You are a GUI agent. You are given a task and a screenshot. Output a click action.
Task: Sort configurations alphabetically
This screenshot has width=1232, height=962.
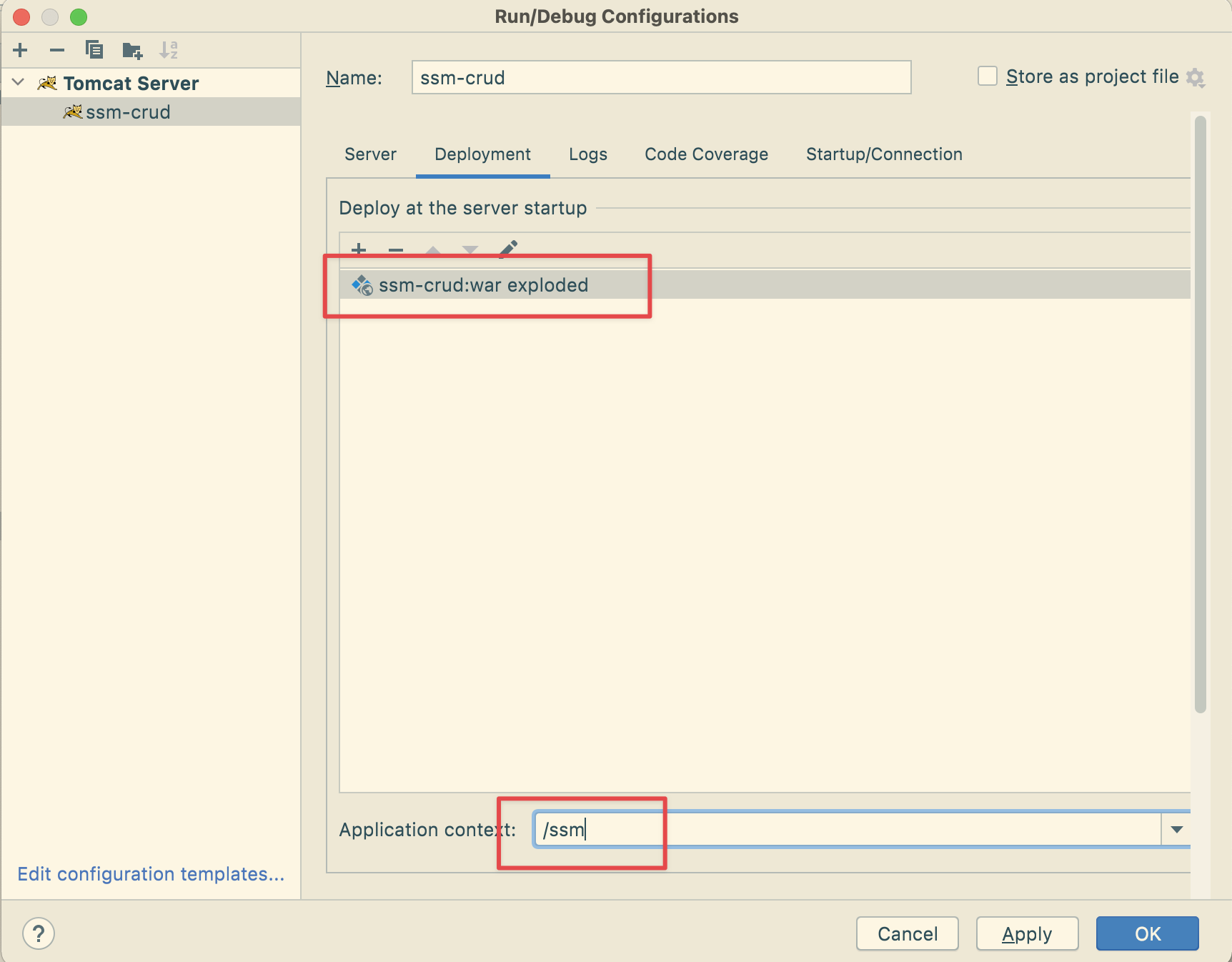pos(169,50)
